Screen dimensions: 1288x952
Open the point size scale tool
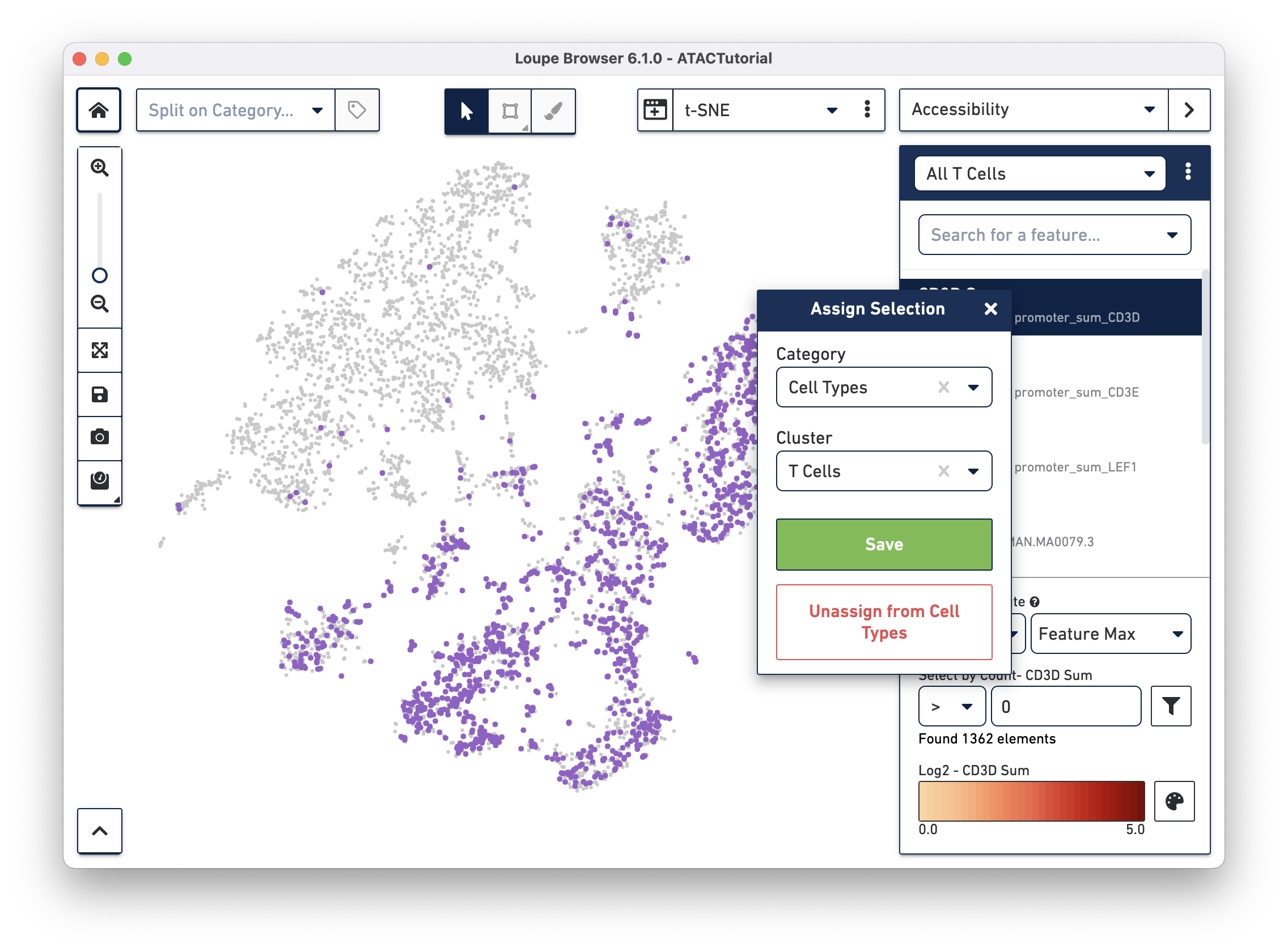[x=100, y=482]
